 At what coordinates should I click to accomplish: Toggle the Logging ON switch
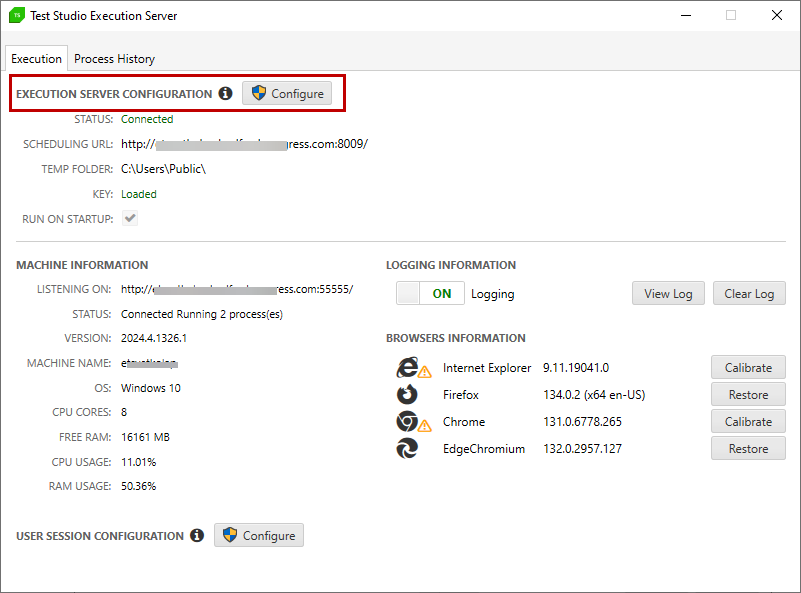(430, 293)
